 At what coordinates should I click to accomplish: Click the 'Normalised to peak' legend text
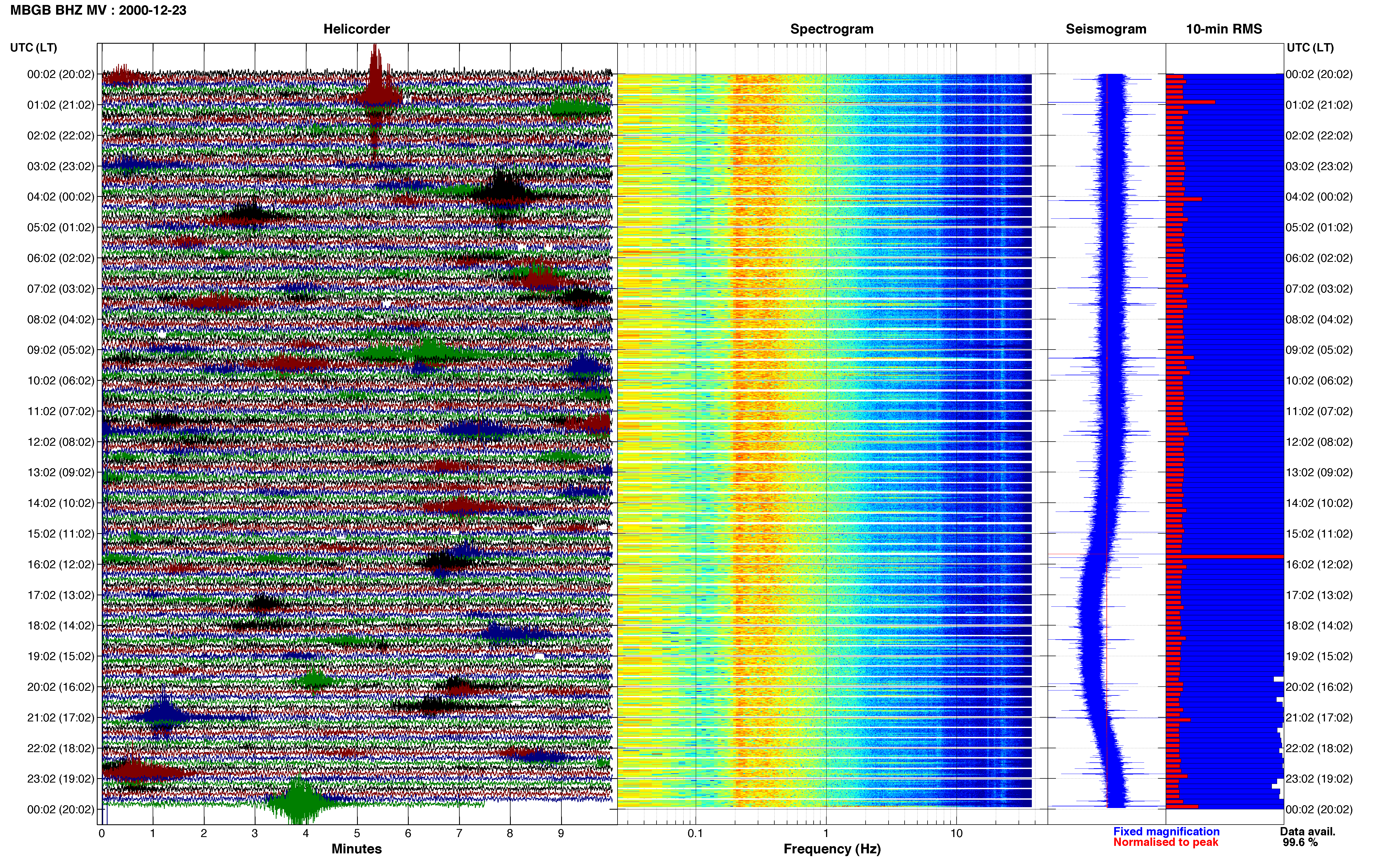click(1165, 842)
